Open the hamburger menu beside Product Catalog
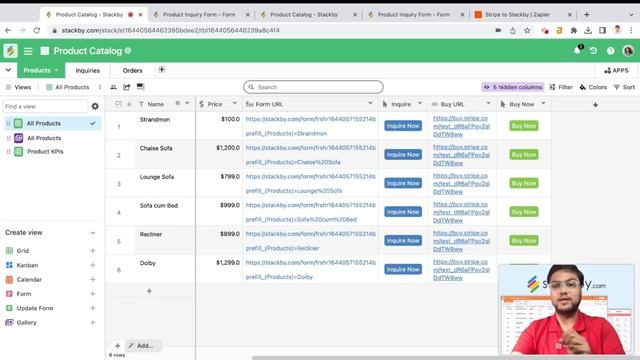640x360 pixels. [28, 51]
